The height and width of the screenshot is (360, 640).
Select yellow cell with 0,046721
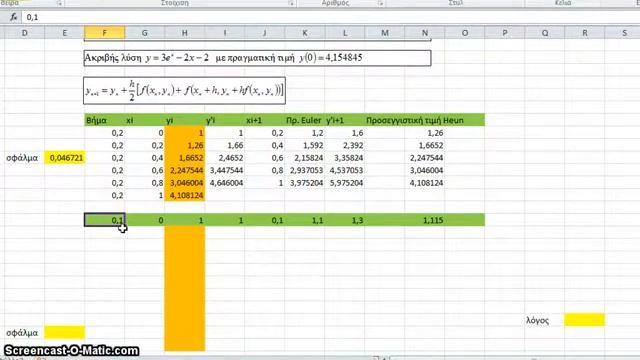pos(64,158)
